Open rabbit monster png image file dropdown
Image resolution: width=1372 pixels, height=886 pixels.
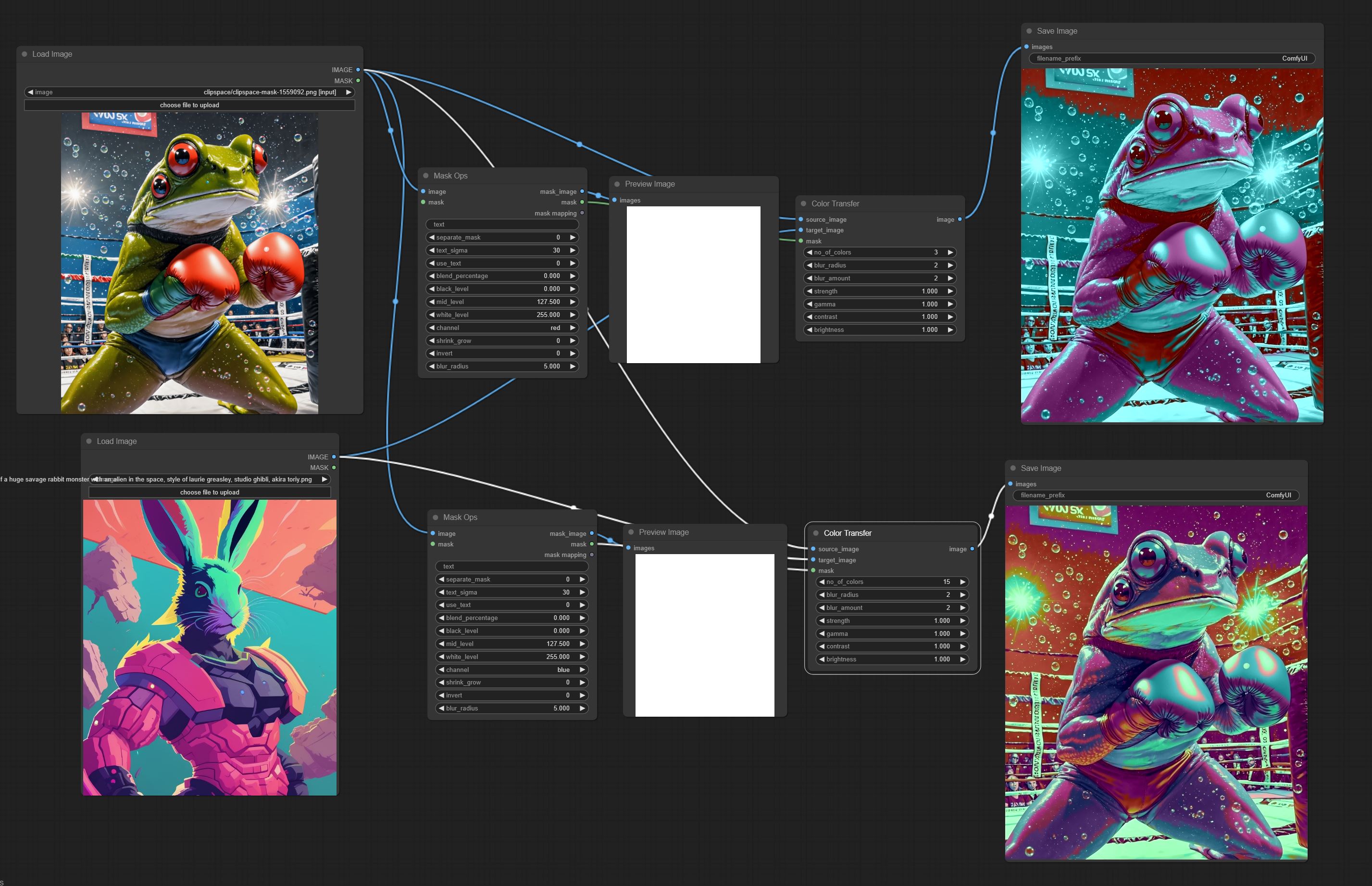[x=209, y=479]
